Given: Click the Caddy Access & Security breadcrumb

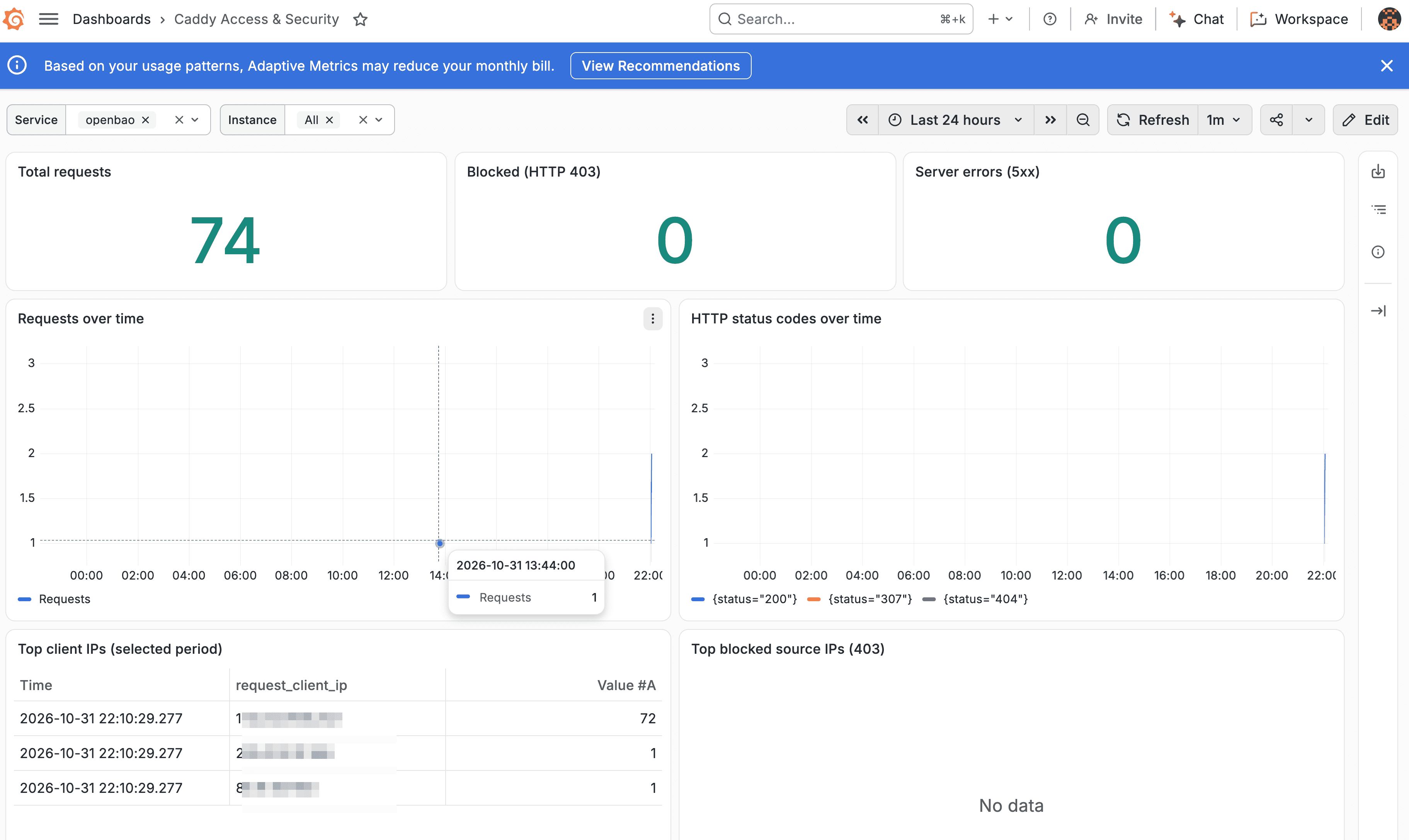Looking at the screenshot, I should pos(257,19).
